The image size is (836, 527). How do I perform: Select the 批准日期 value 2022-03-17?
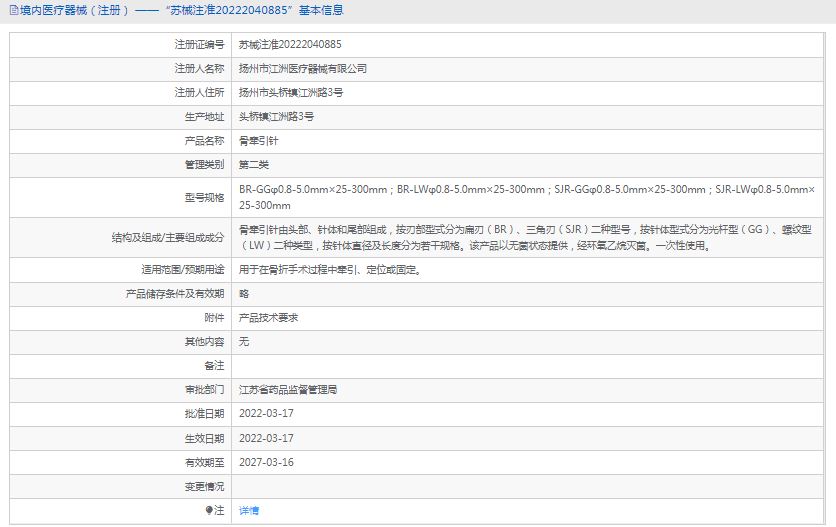(x=266, y=414)
